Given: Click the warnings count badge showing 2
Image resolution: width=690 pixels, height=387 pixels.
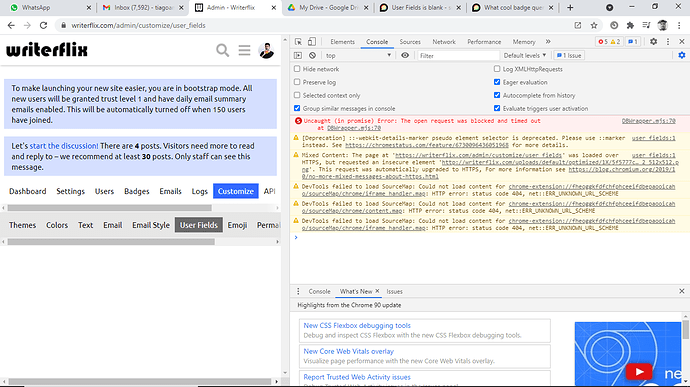Looking at the screenshot, I should coord(615,42).
